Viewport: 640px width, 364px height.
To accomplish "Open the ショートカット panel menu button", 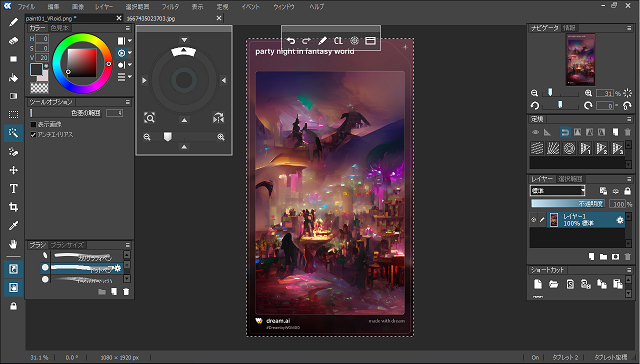I will click(x=629, y=270).
